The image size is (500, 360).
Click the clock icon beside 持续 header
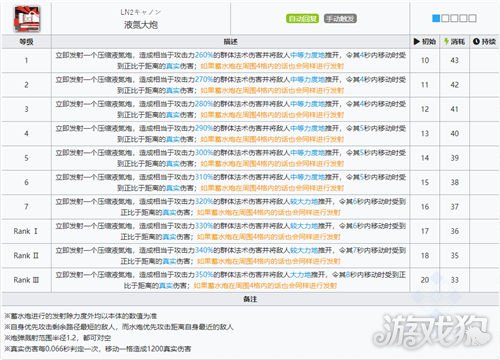(476, 42)
